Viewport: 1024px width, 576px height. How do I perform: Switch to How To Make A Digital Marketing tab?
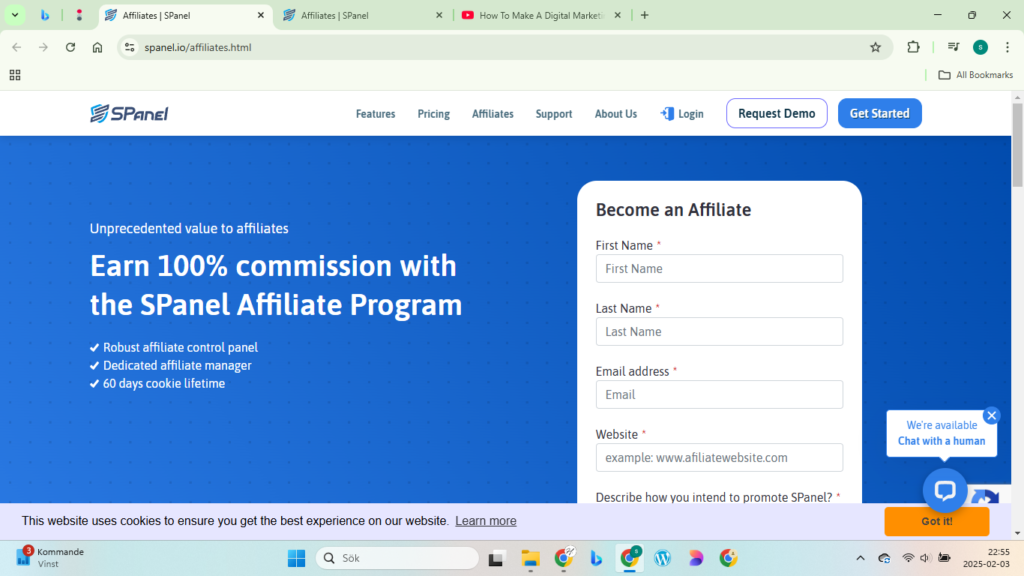pyautogui.click(x=541, y=15)
